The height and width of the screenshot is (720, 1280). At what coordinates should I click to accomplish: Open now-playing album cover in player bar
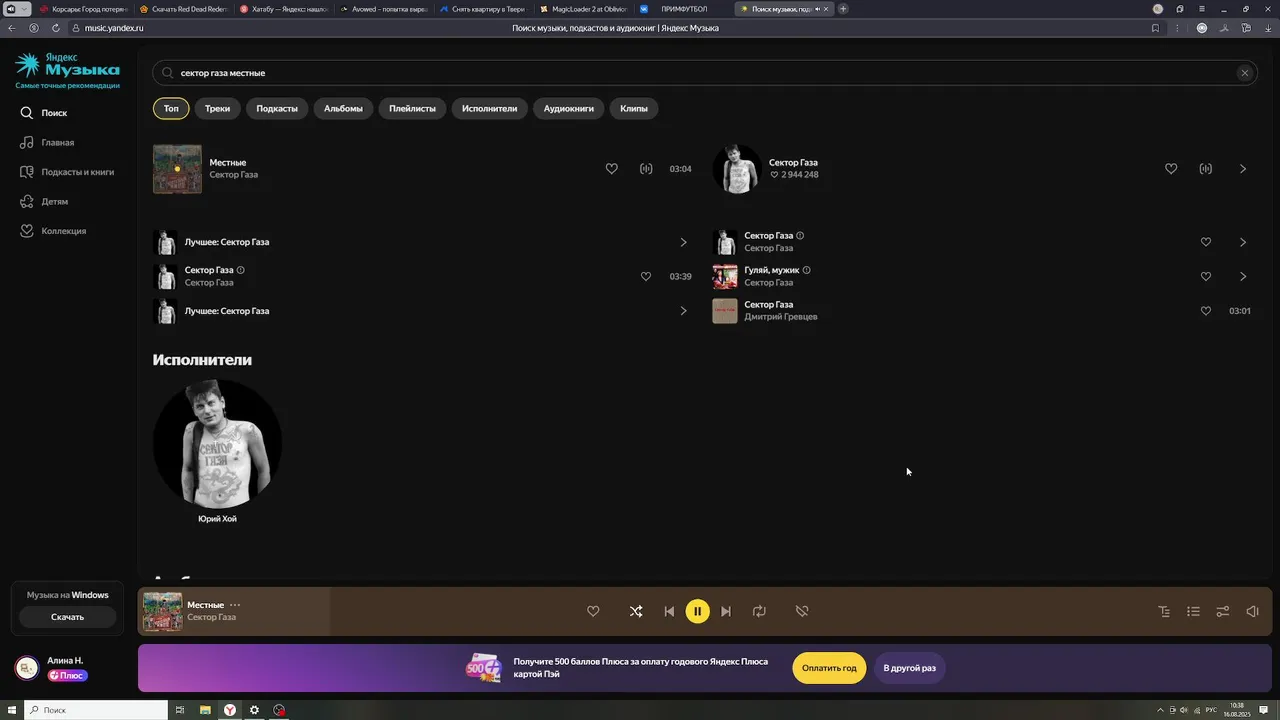(x=162, y=611)
